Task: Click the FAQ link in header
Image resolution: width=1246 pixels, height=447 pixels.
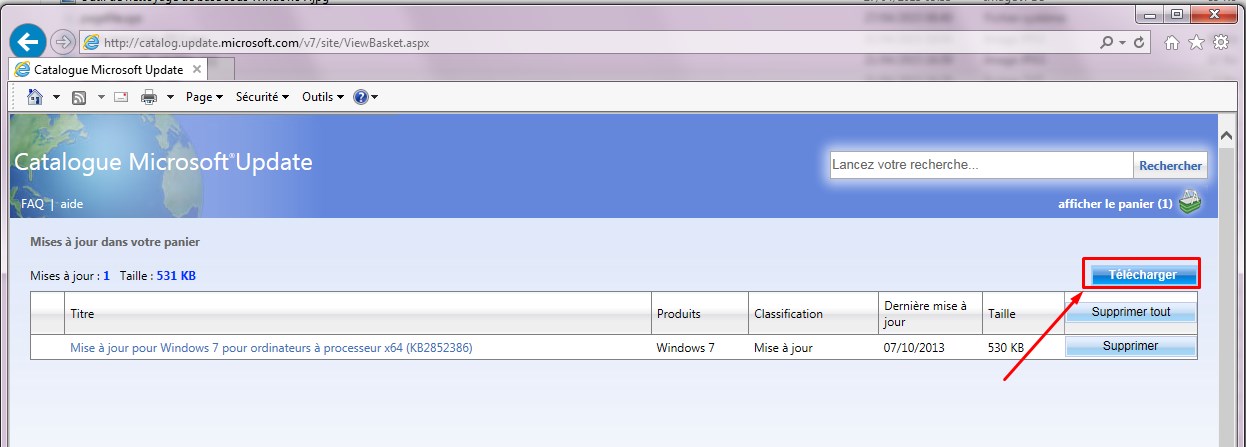Action: 32,204
